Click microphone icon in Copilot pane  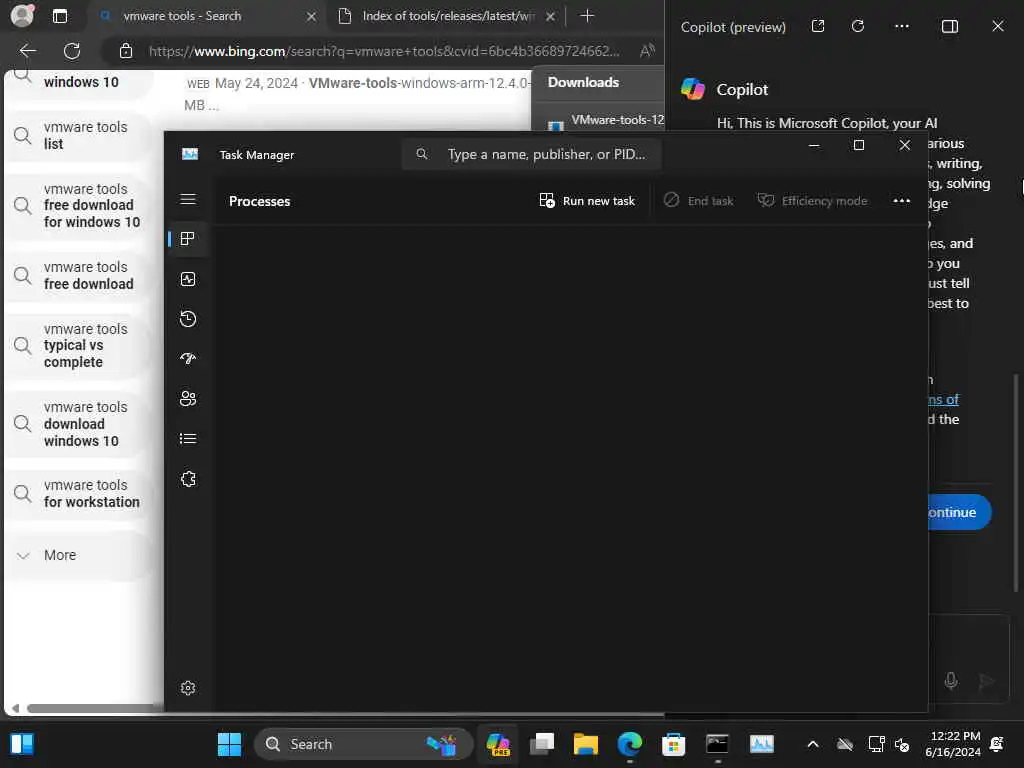pos(951,680)
